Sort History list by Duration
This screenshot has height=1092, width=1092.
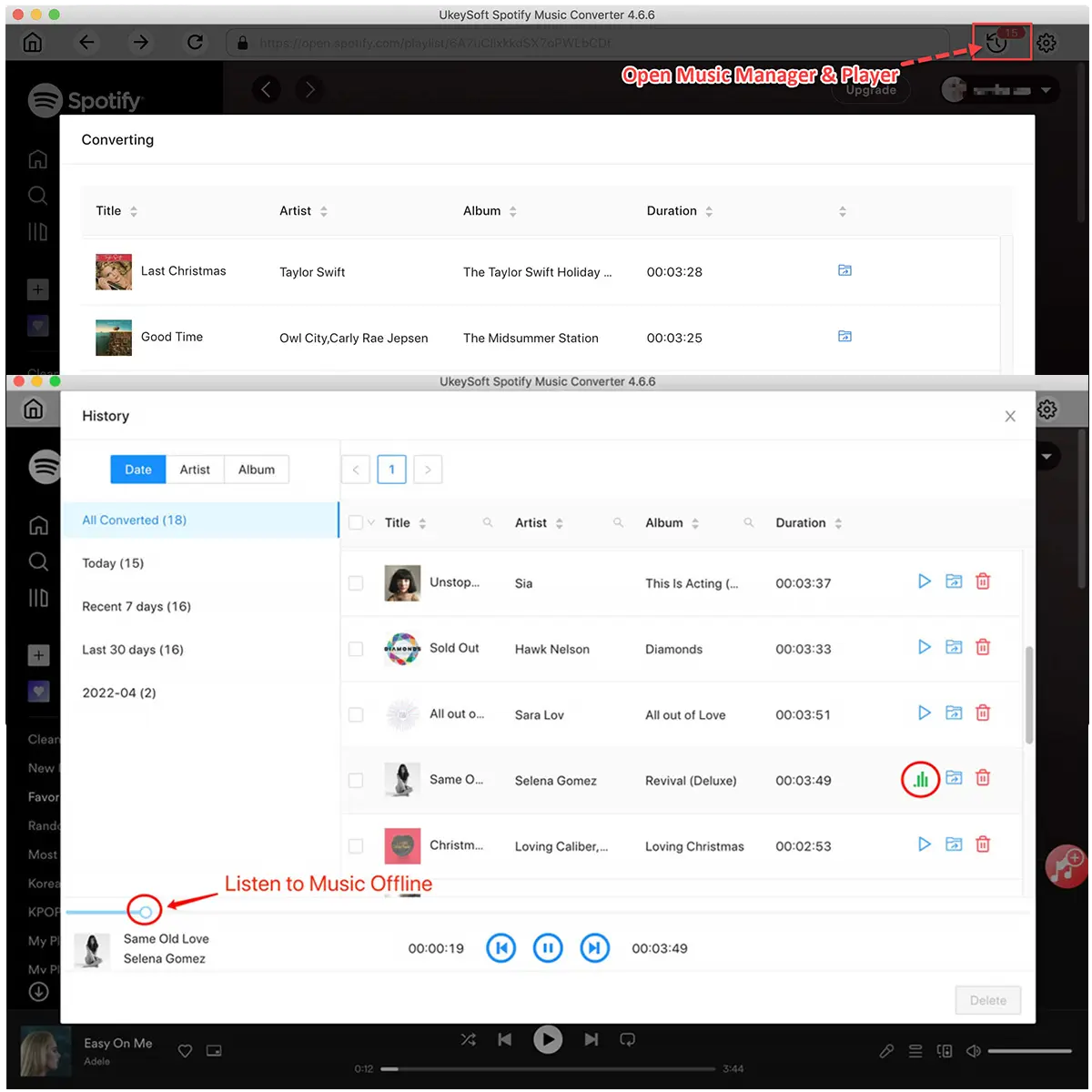click(838, 523)
